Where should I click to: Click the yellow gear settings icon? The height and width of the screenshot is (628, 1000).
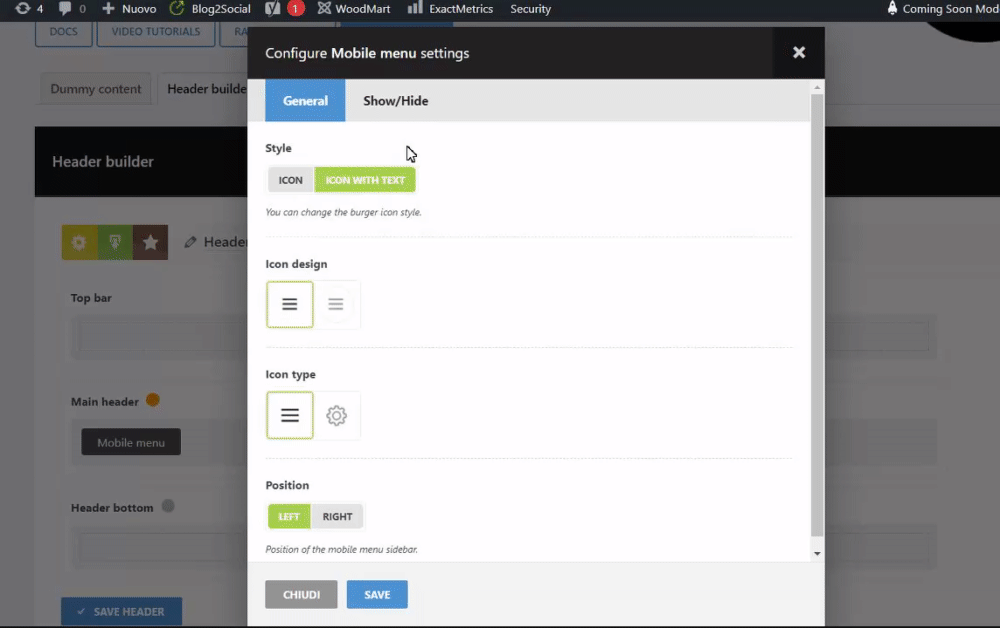79,242
